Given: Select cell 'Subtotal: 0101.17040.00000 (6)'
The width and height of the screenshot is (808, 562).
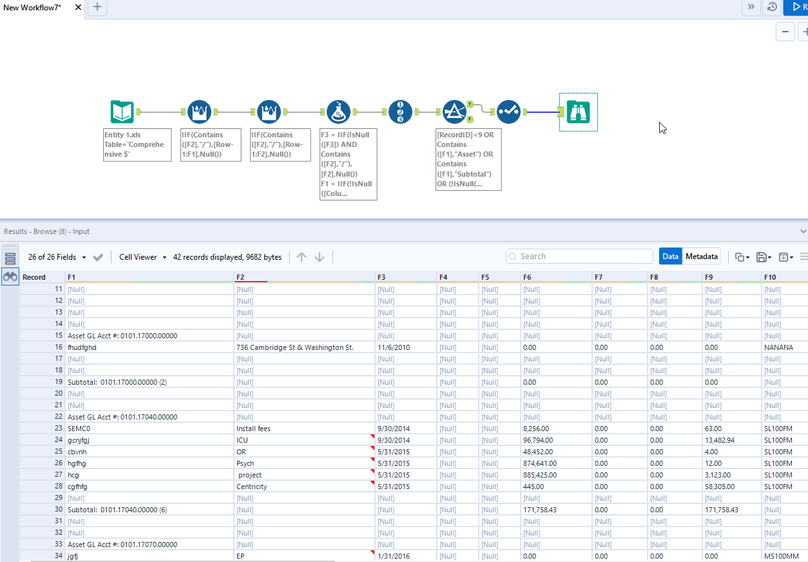Looking at the screenshot, I should coord(149,510).
